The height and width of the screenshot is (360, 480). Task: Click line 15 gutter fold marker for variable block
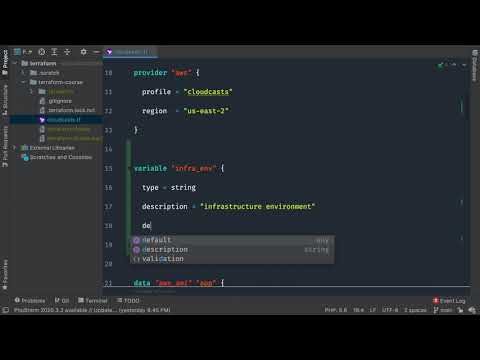(130, 168)
